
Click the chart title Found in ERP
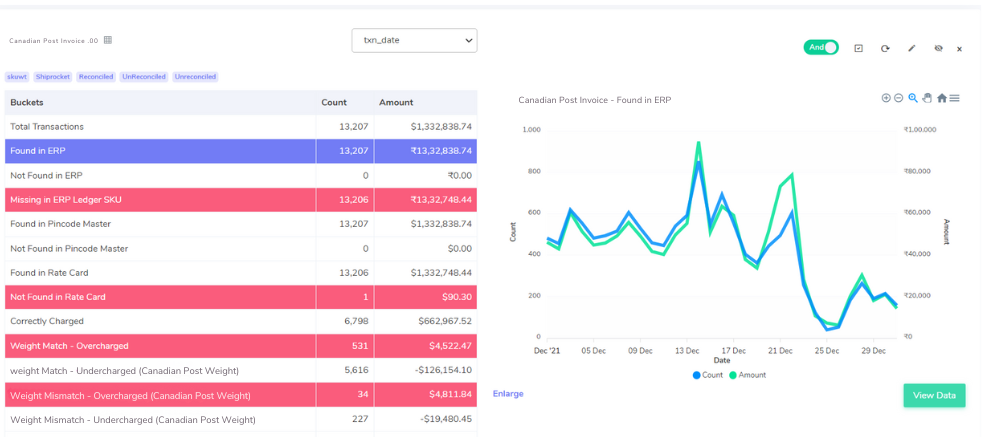coord(595,100)
